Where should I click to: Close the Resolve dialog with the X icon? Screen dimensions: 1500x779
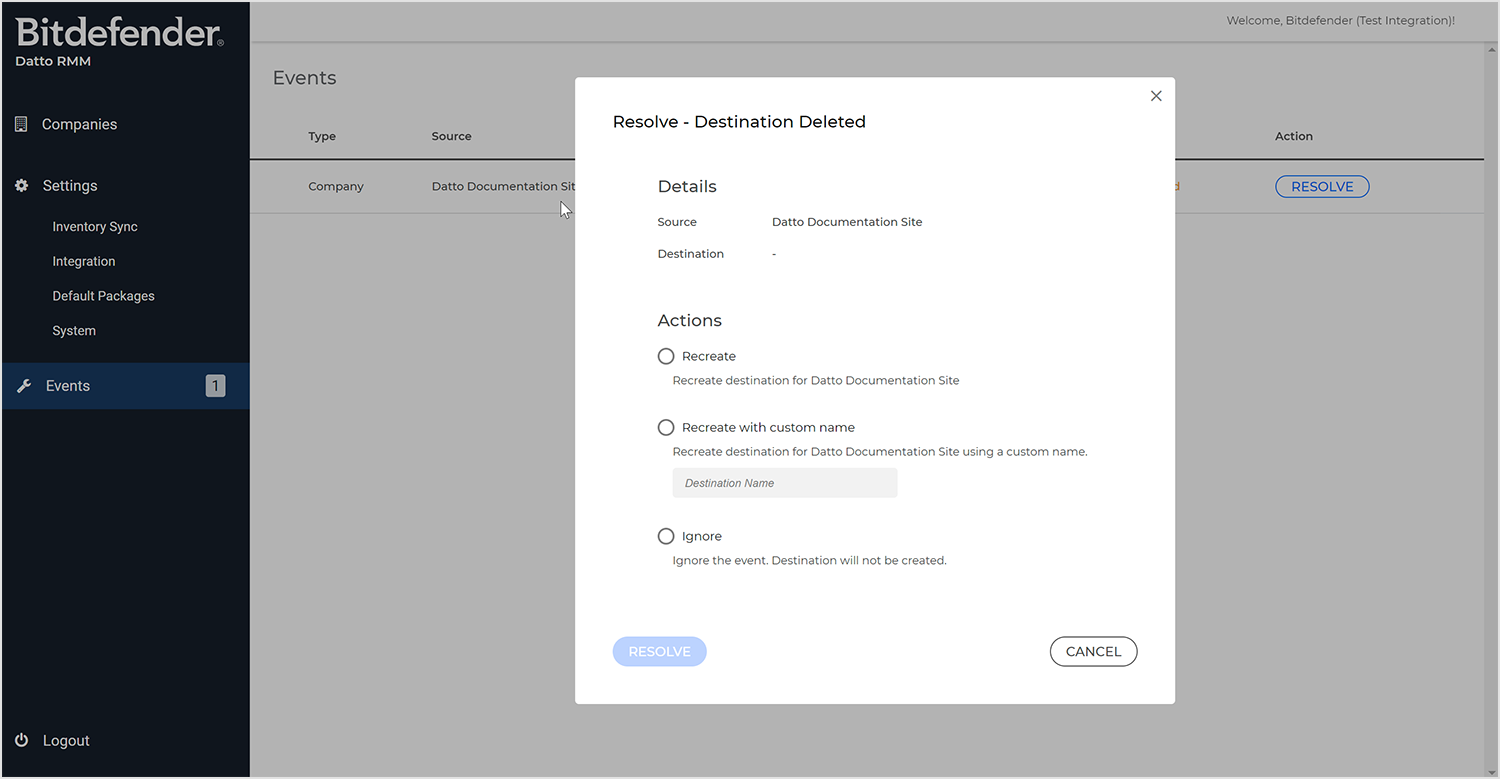[x=1156, y=95]
